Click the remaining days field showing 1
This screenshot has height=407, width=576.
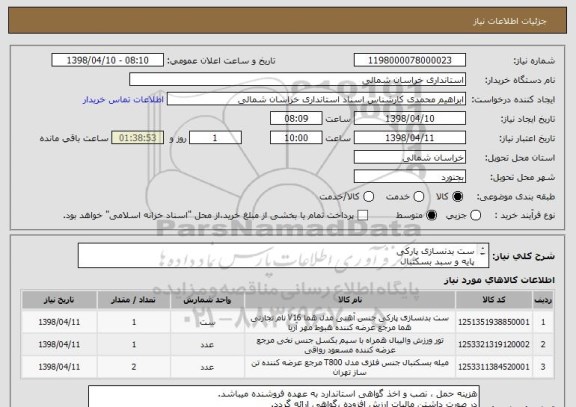pyautogui.click(x=215, y=138)
